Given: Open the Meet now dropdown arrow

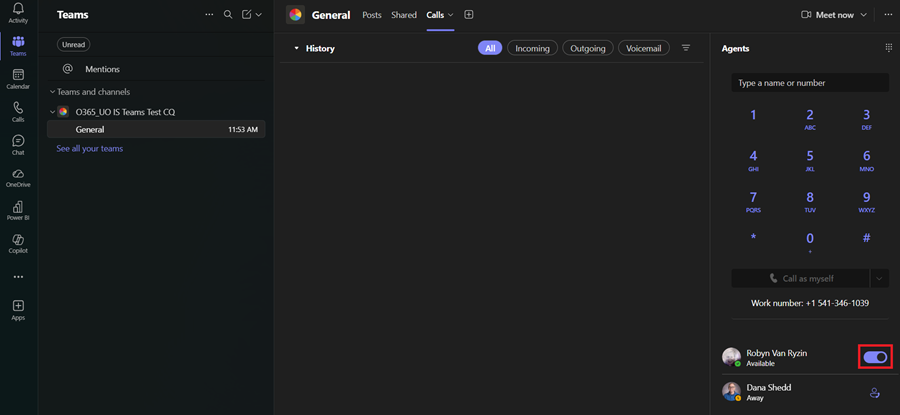Looking at the screenshot, I should [x=863, y=15].
